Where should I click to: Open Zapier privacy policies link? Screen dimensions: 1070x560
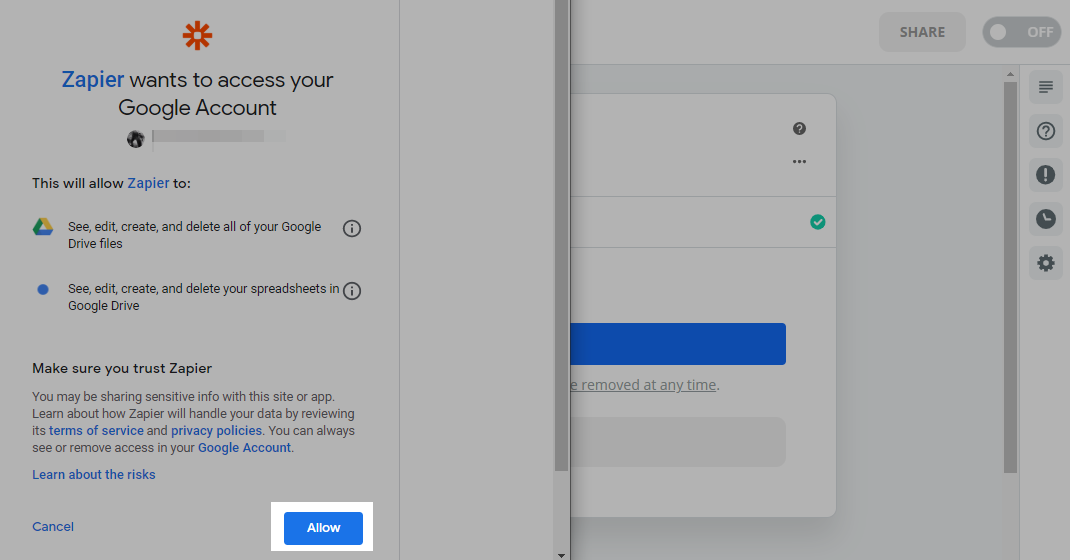(216, 431)
